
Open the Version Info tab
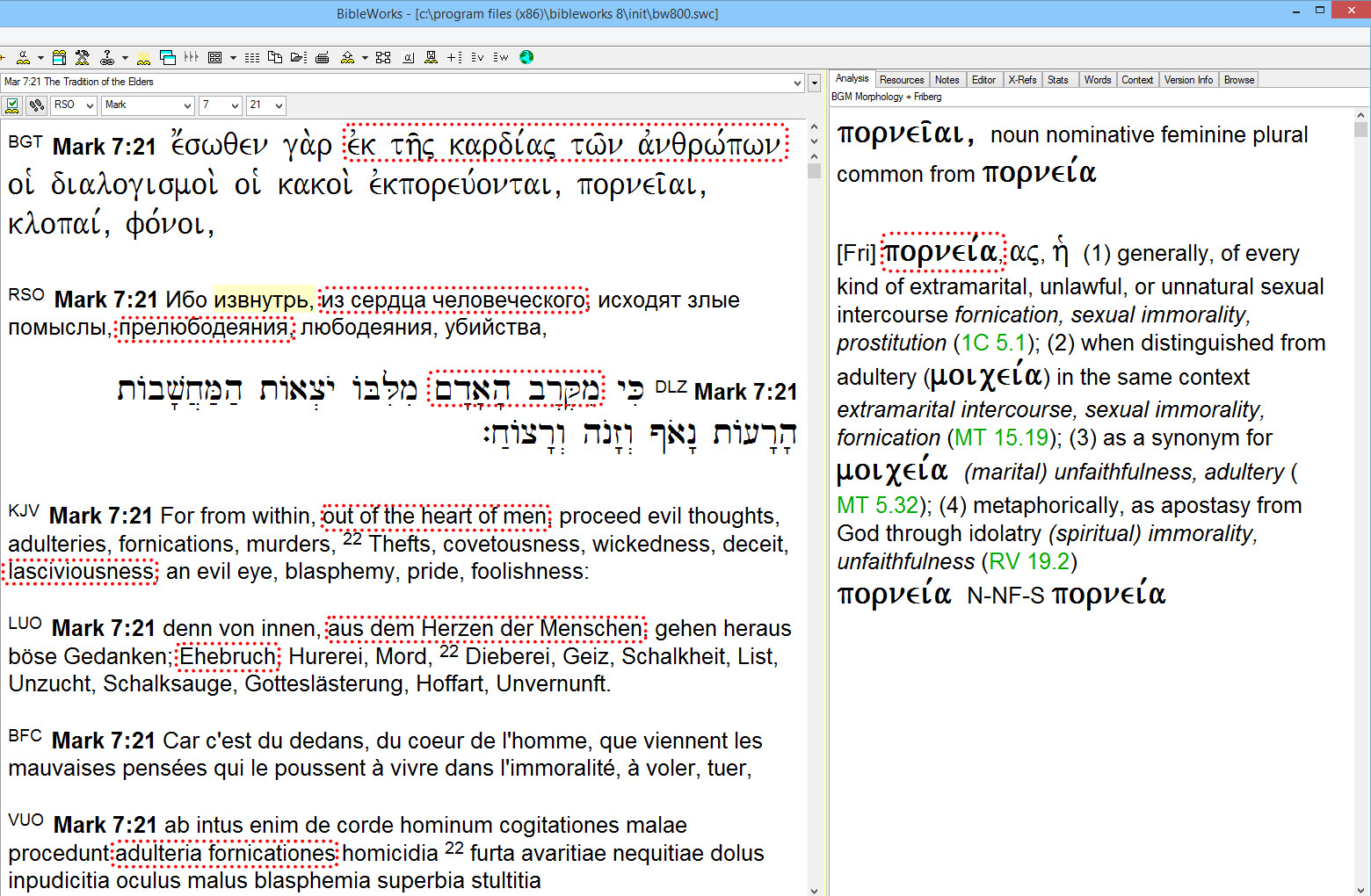(1188, 80)
